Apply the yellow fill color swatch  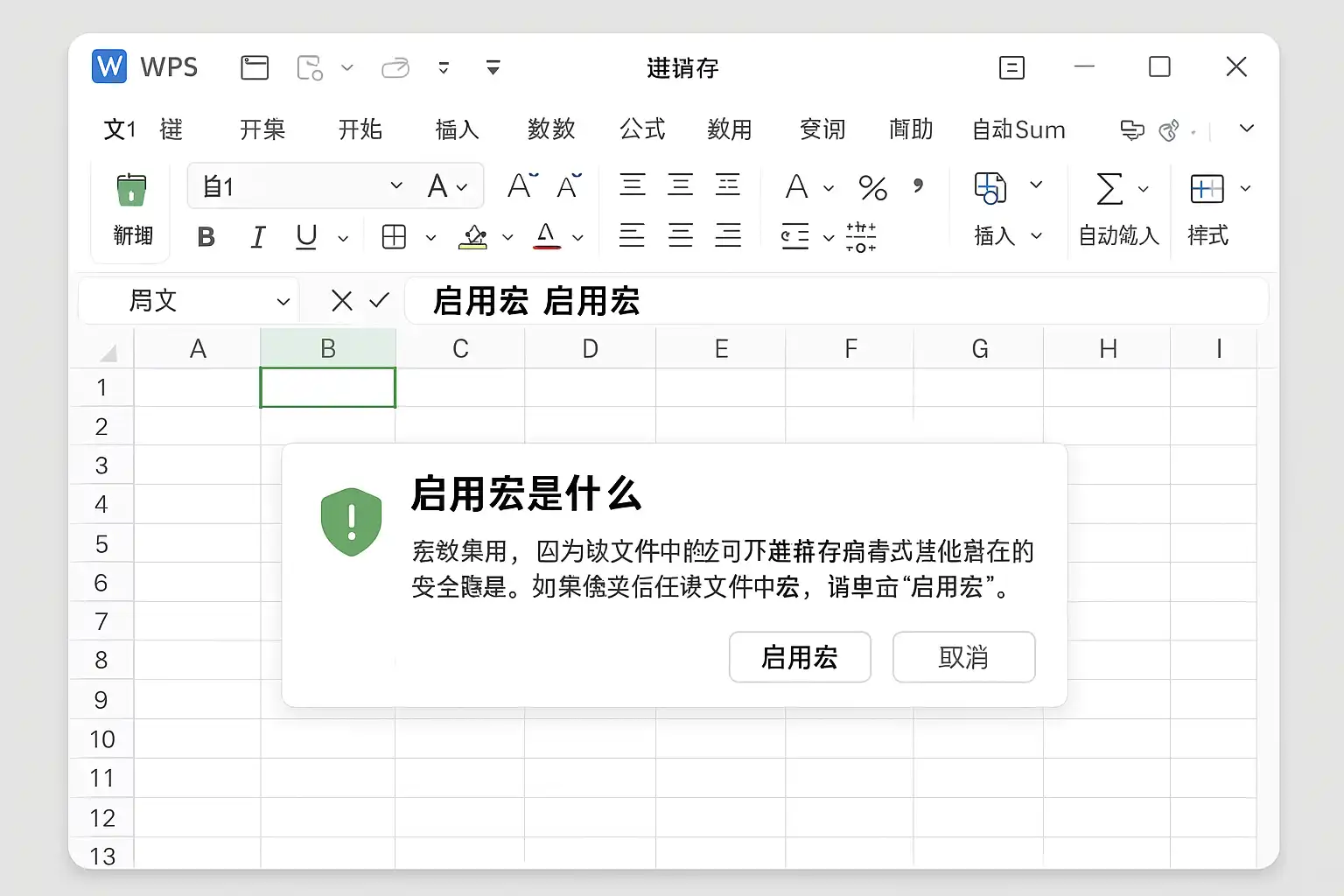pos(473,236)
